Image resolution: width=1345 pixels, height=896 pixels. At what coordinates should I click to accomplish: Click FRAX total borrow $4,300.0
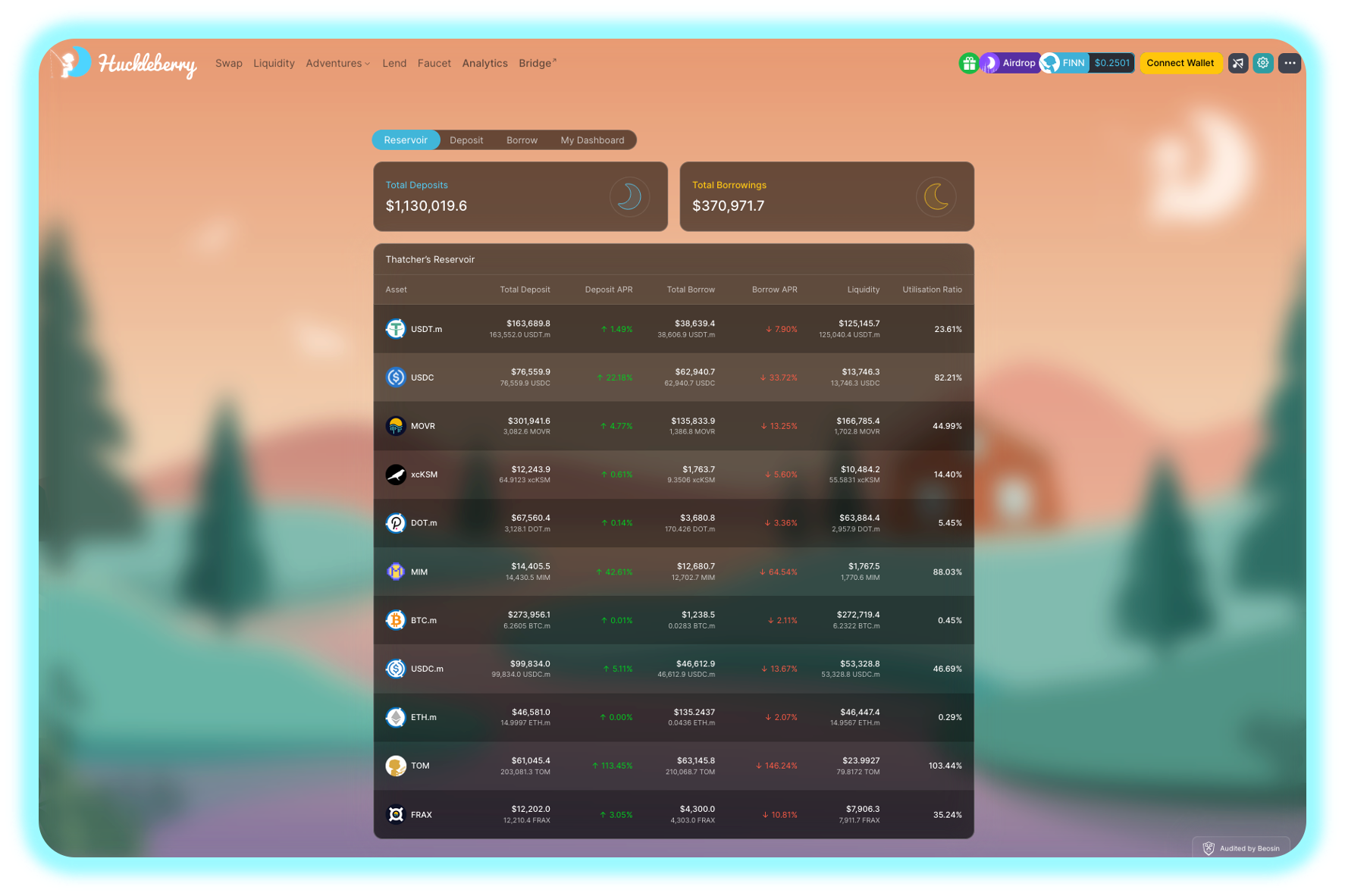pos(698,809)
